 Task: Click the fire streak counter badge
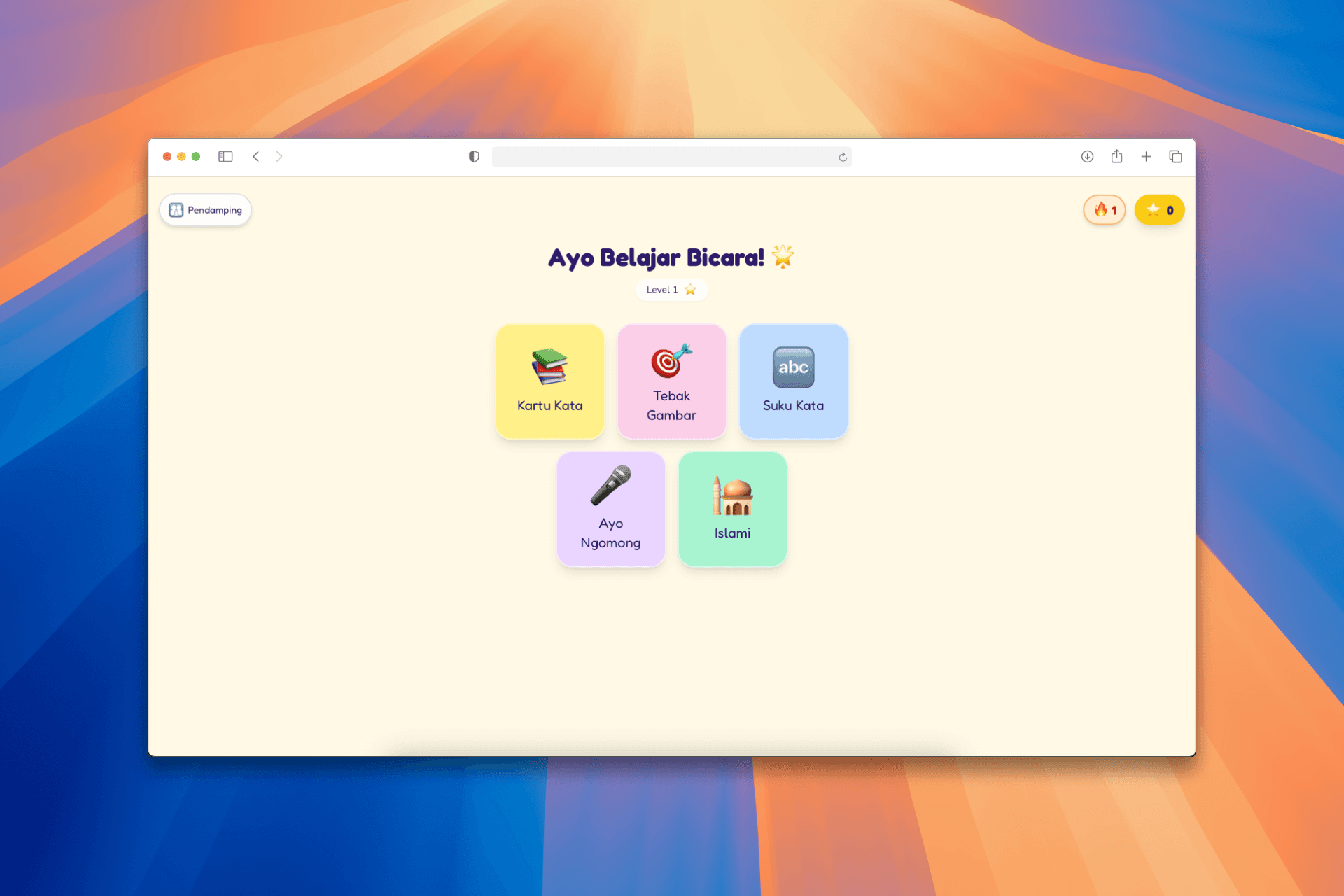1104,210
